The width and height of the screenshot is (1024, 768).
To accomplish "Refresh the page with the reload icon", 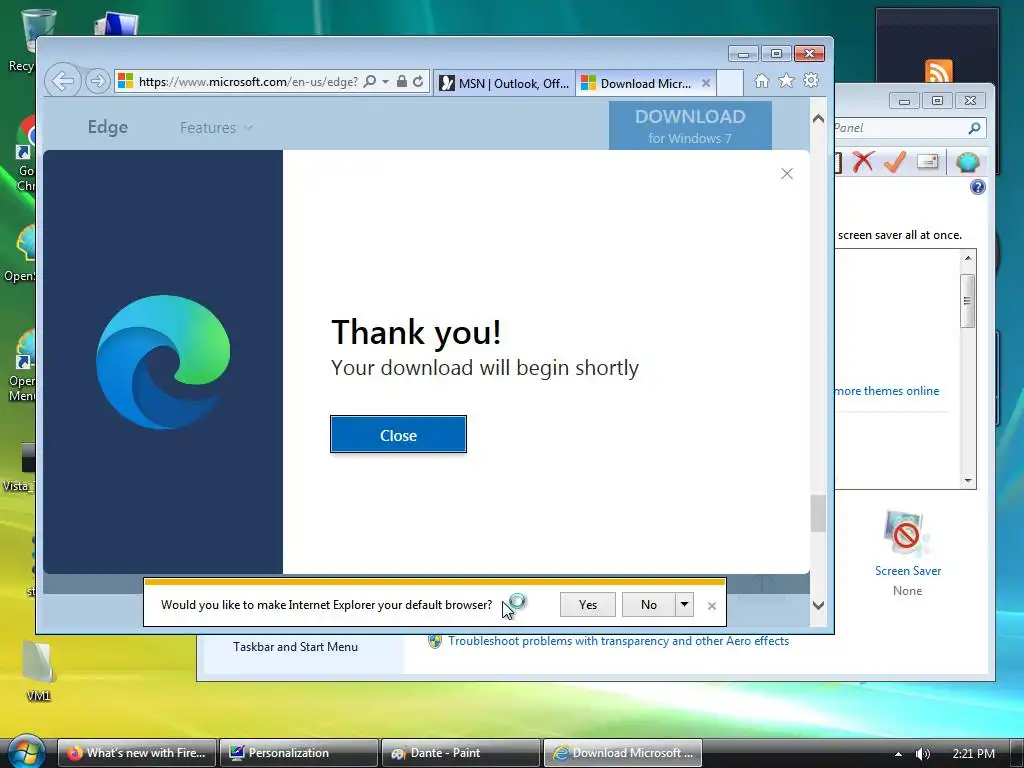I will coord(418,81).
